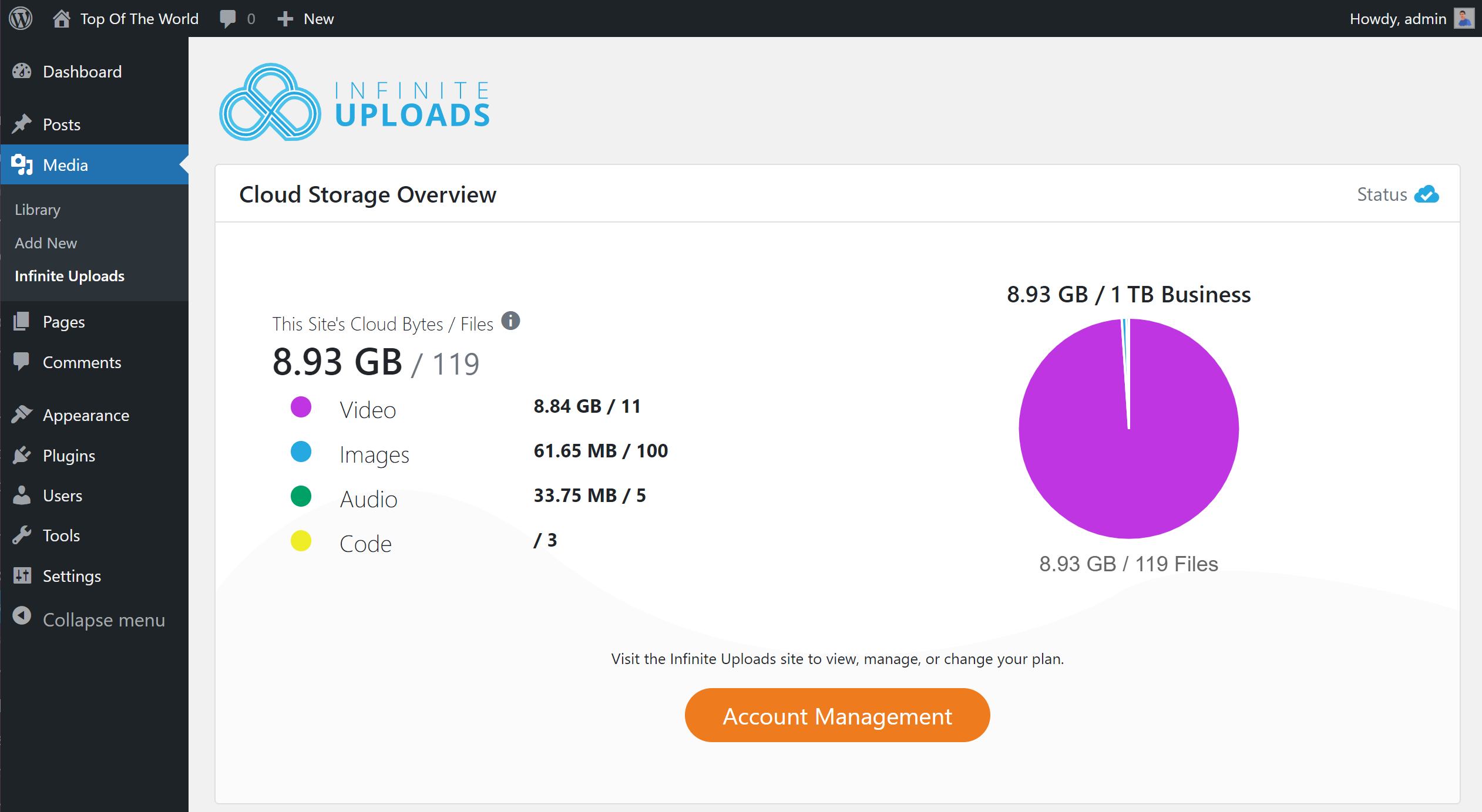
Task: Open the WordPress logo menu
Action: [21, 19]
